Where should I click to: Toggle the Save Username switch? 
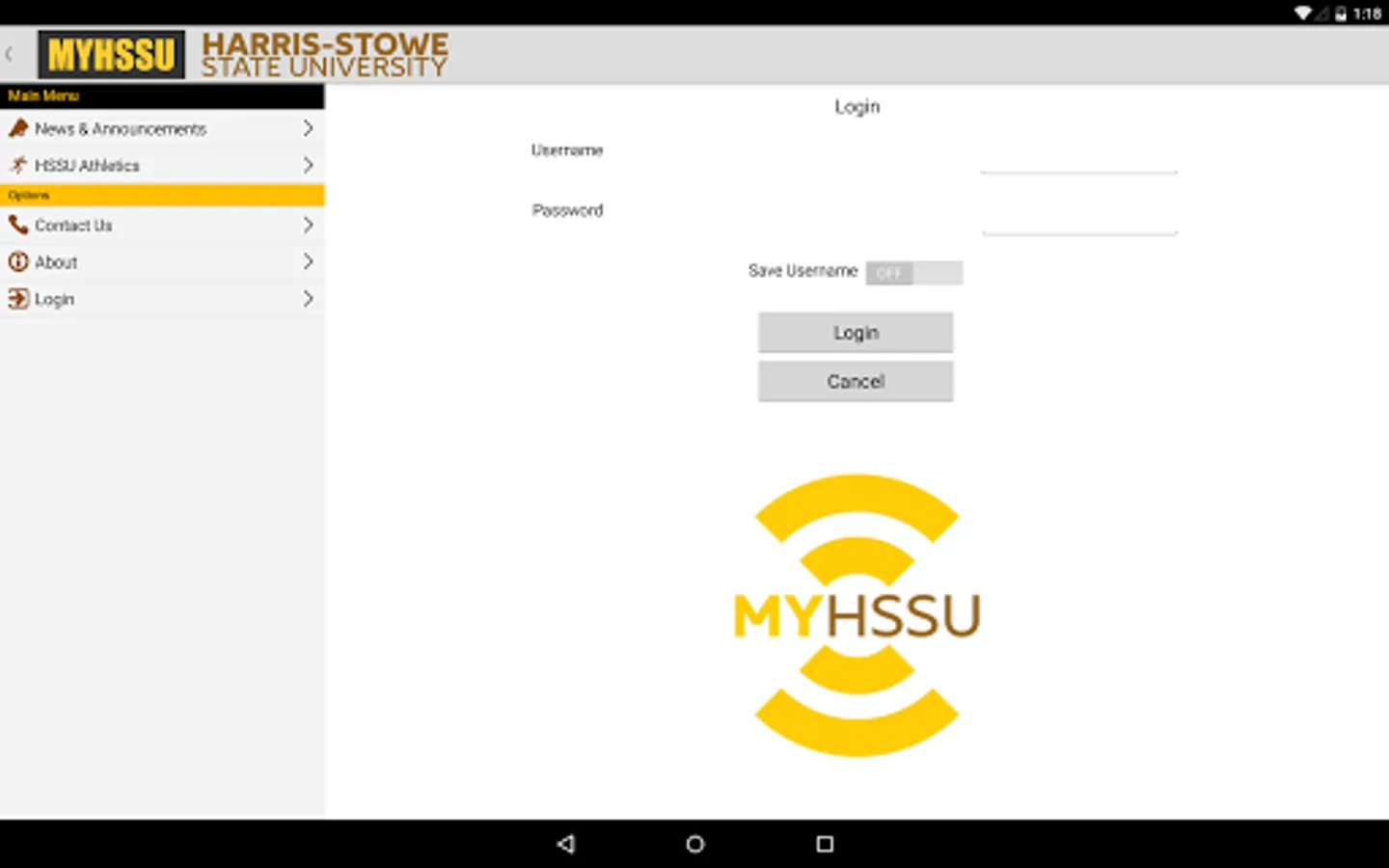pyautogui.click(x=913, y=273)
